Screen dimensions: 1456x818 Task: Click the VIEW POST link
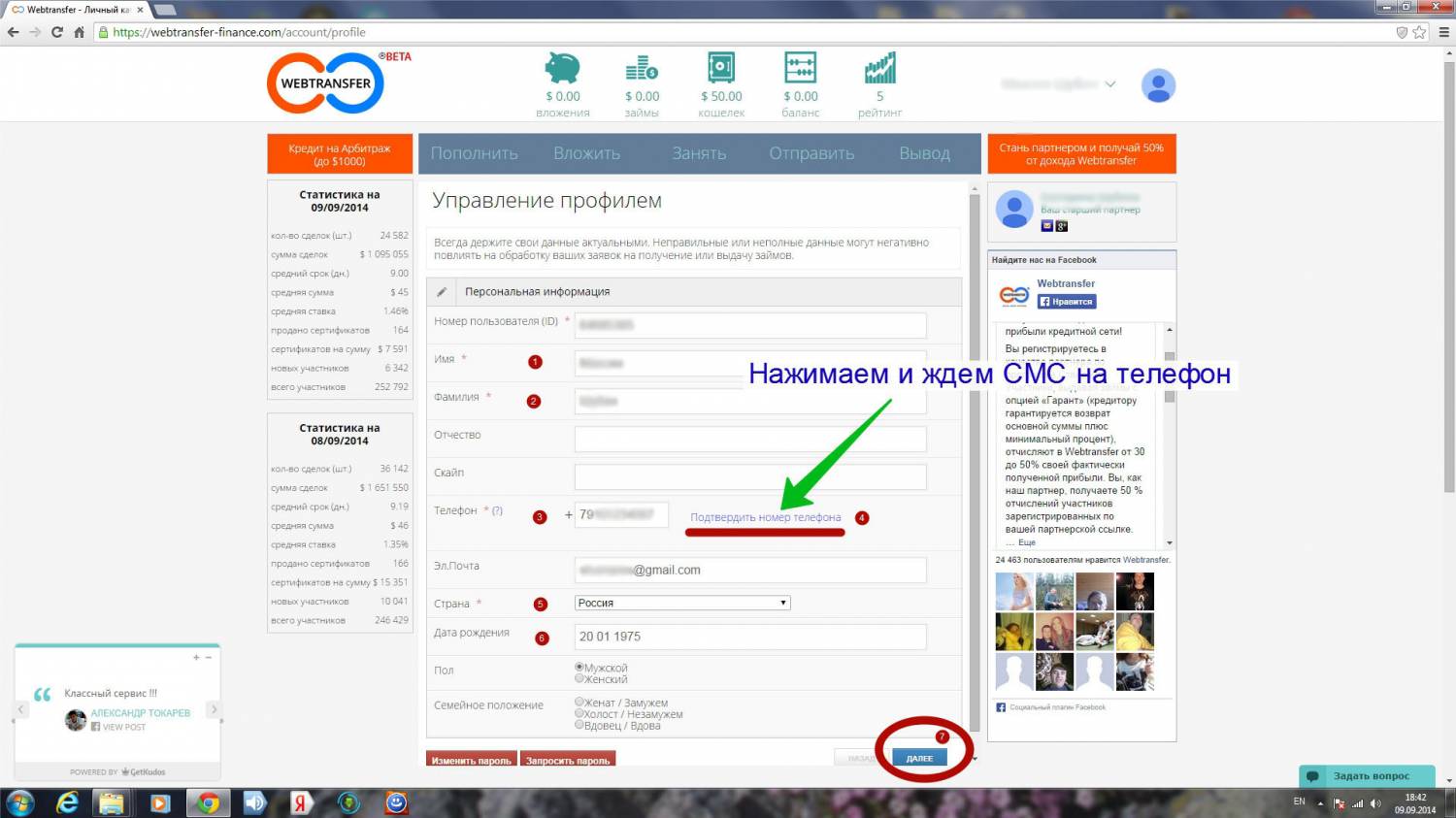[x=124, y=727]
